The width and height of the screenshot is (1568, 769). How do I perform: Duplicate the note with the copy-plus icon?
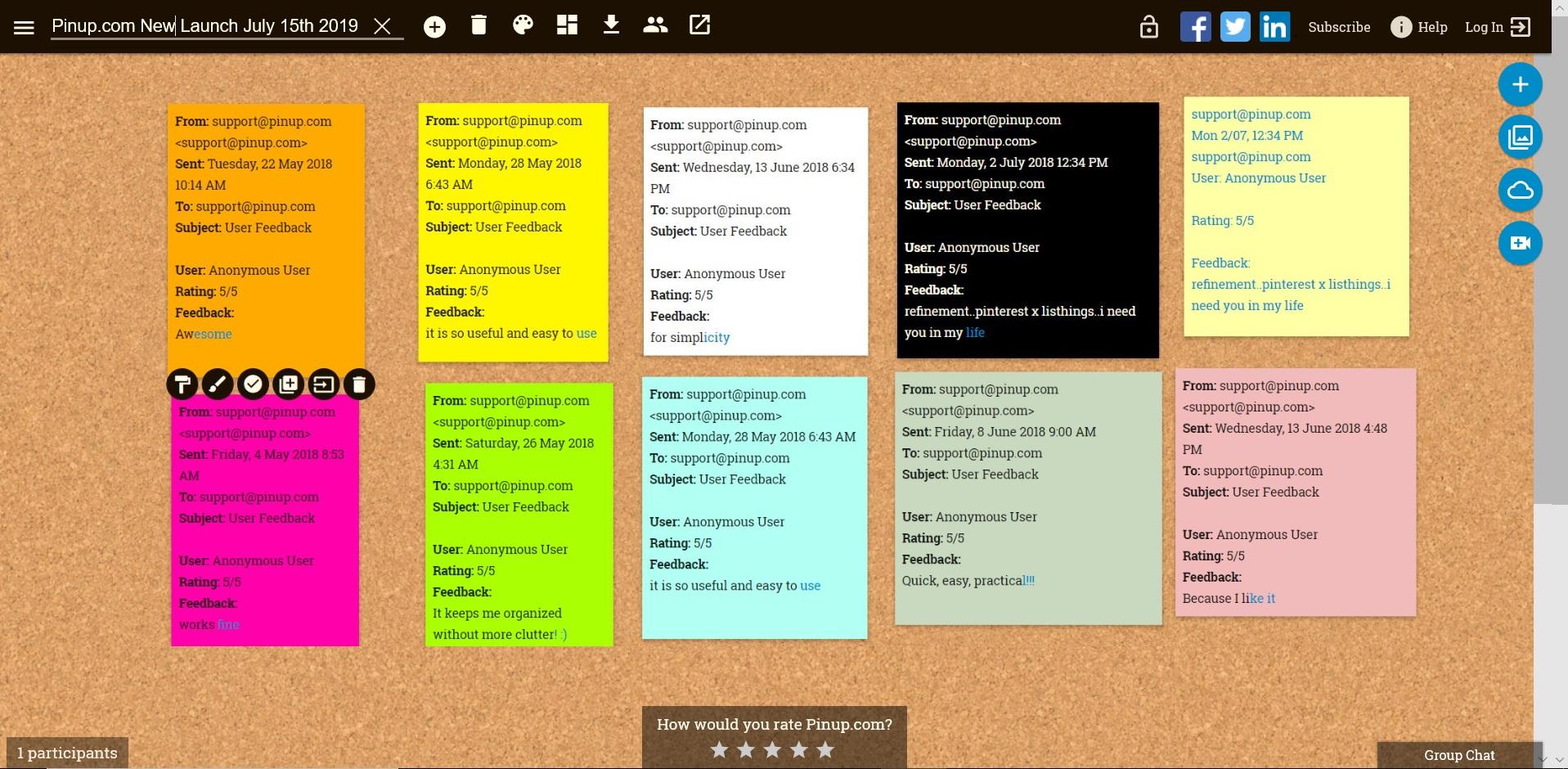coord(288,384)
